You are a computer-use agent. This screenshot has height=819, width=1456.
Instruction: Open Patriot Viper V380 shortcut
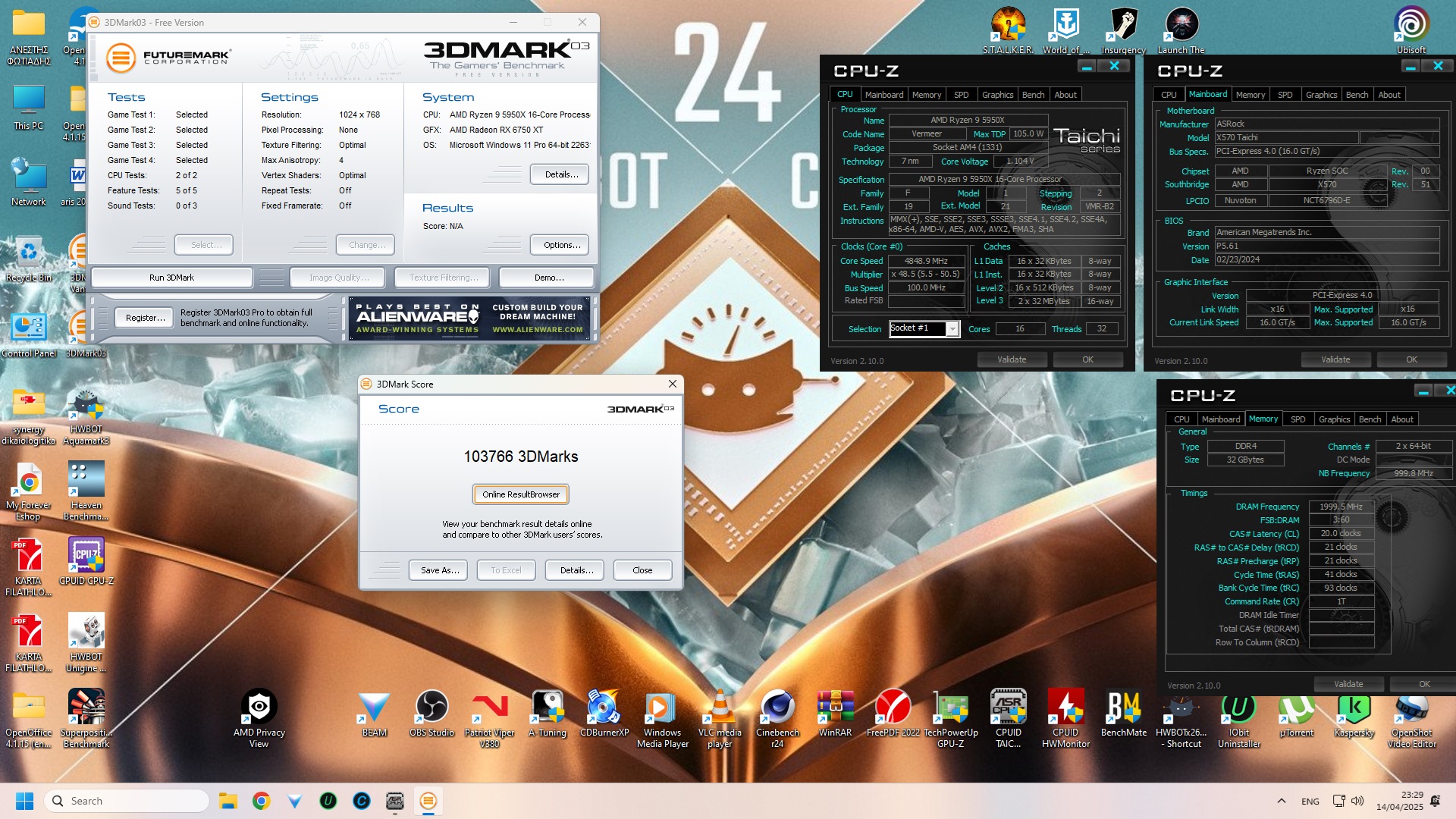coord(489,719)
